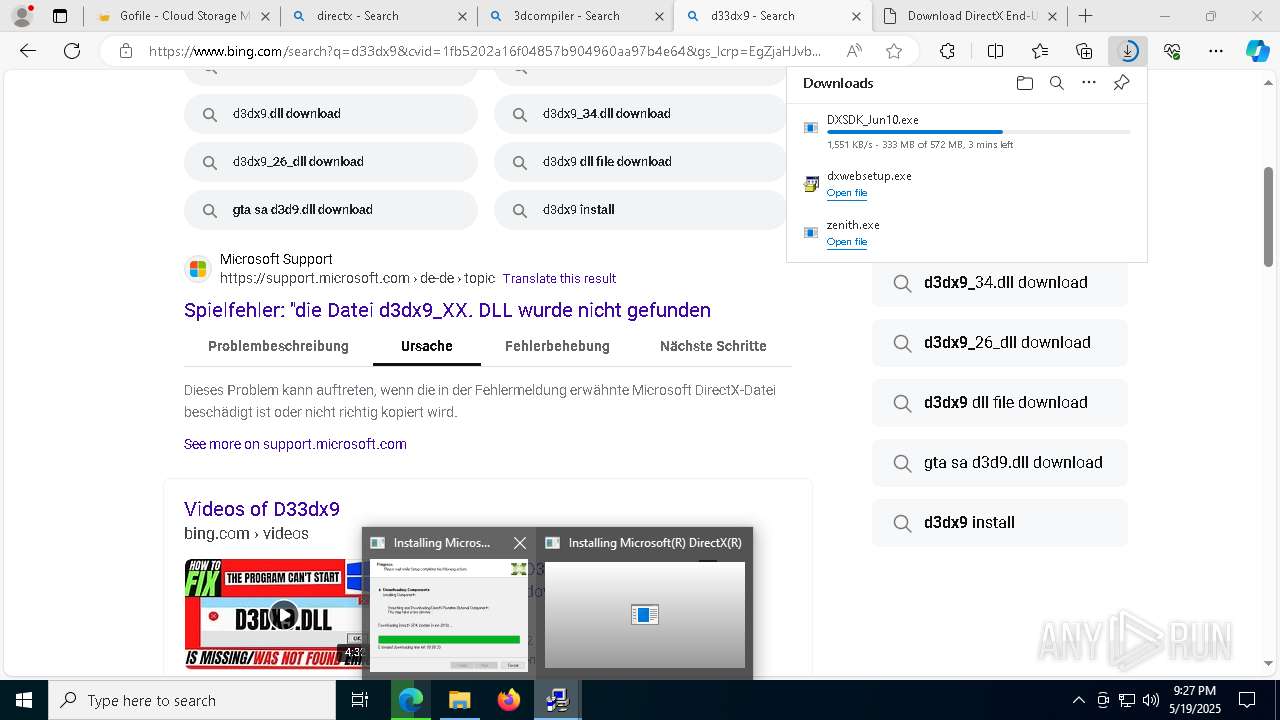Open downloads folder icon in Downloads panel
Screen dimensions: 1280x720
[1024, 83]
